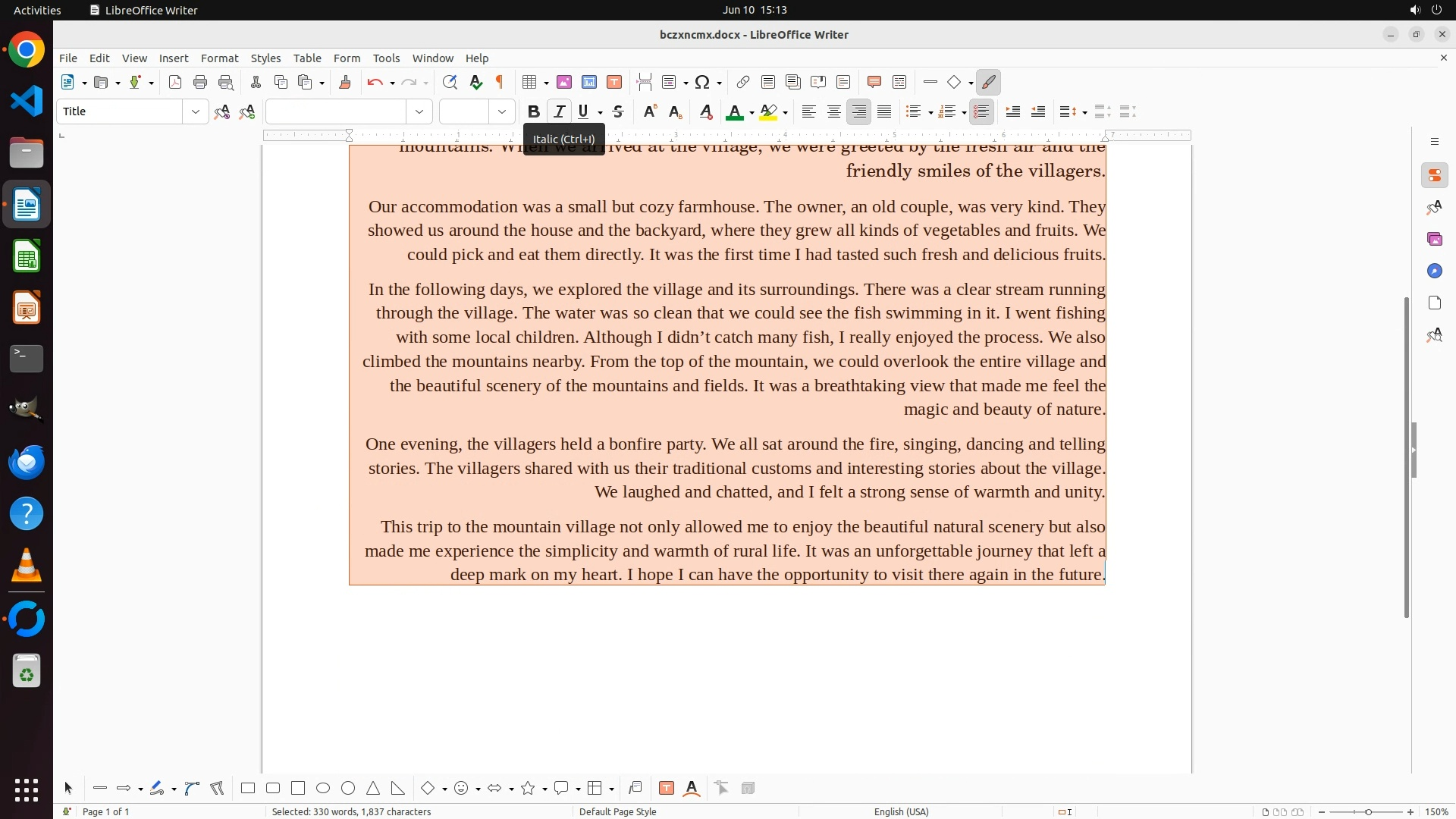Open the font name dropdown list
The width and height of the screenshot is (1456, 819).
pos(419,112)
